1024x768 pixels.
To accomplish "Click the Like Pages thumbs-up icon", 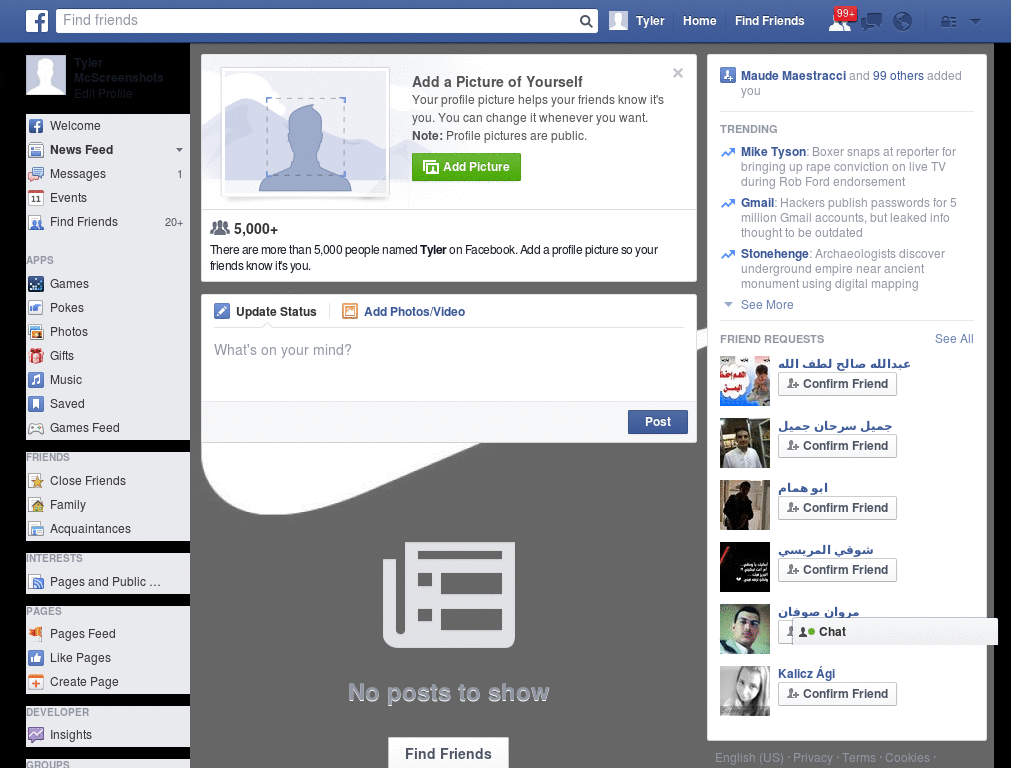I will pos(36,658).
